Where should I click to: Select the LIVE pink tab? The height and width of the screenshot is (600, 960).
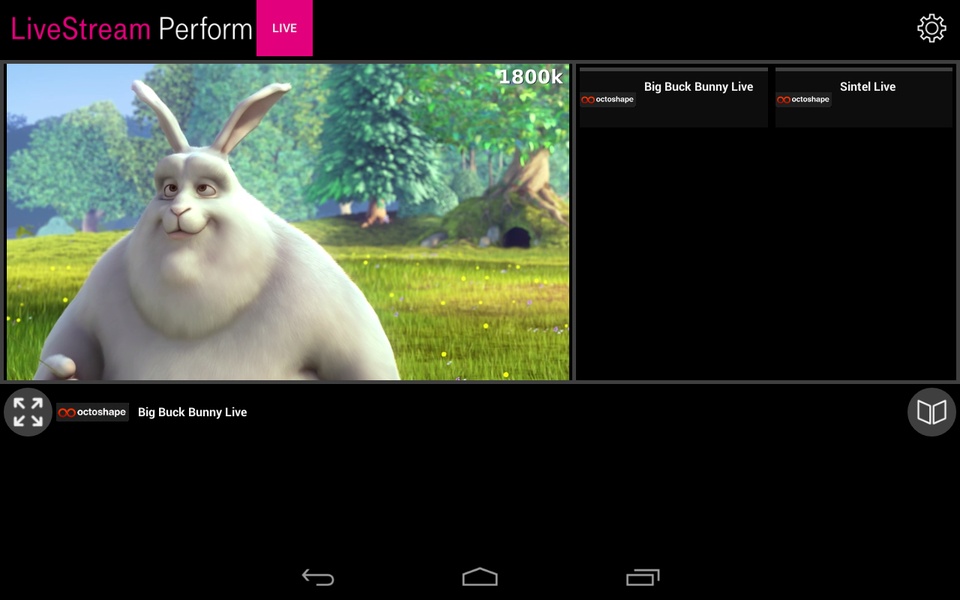(285, 28)
